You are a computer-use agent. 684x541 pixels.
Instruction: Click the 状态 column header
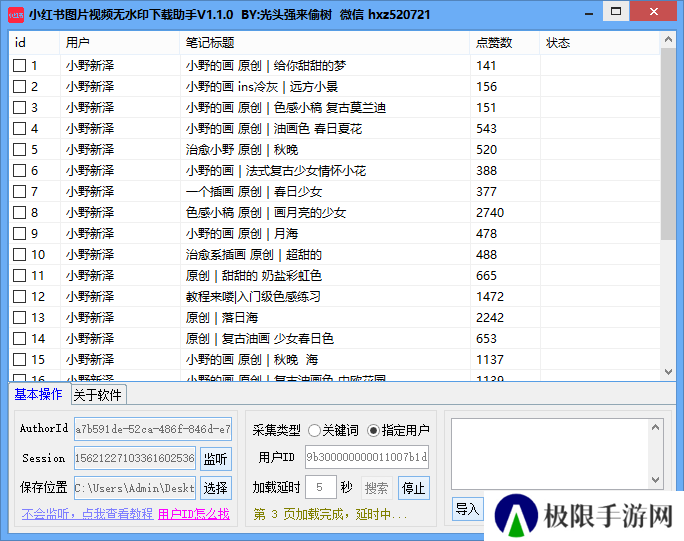600,43
